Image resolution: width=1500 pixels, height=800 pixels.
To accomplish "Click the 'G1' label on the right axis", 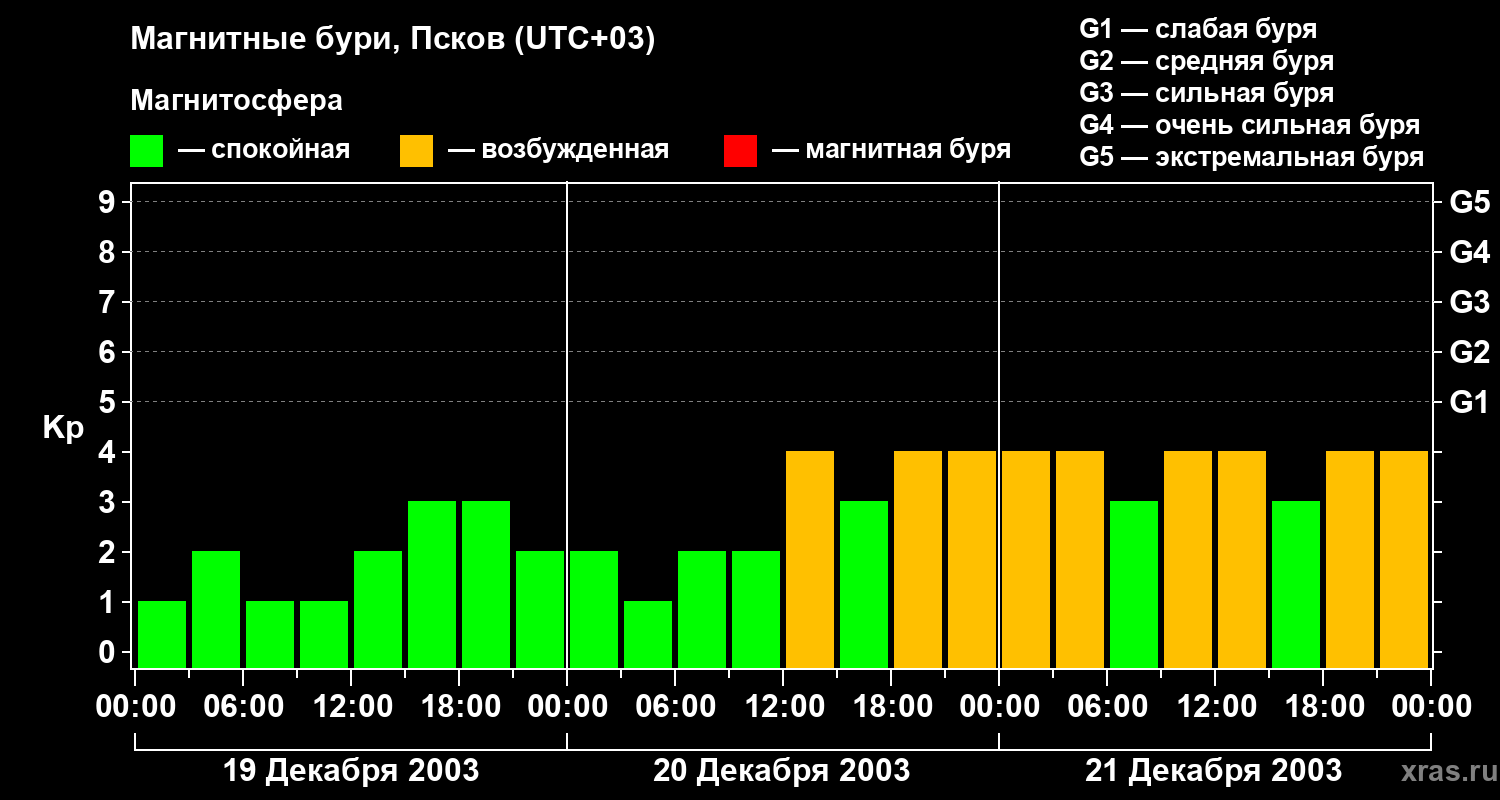I will [x=1470, y=402].
